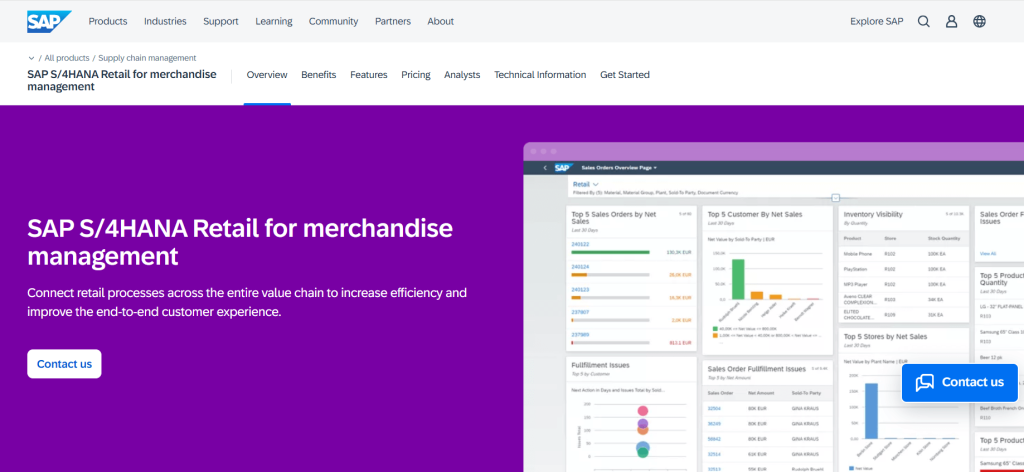This screenshot has width=1024, height=472.
Task: Click the SAP S/4HANA Retail page title
Action: tap(121, 80)
